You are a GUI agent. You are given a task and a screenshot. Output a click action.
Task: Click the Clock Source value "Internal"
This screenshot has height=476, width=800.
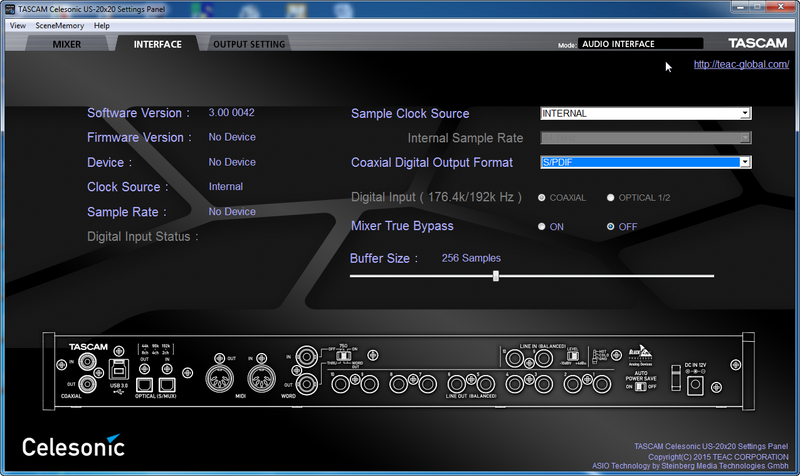click(x=226, y=187)
